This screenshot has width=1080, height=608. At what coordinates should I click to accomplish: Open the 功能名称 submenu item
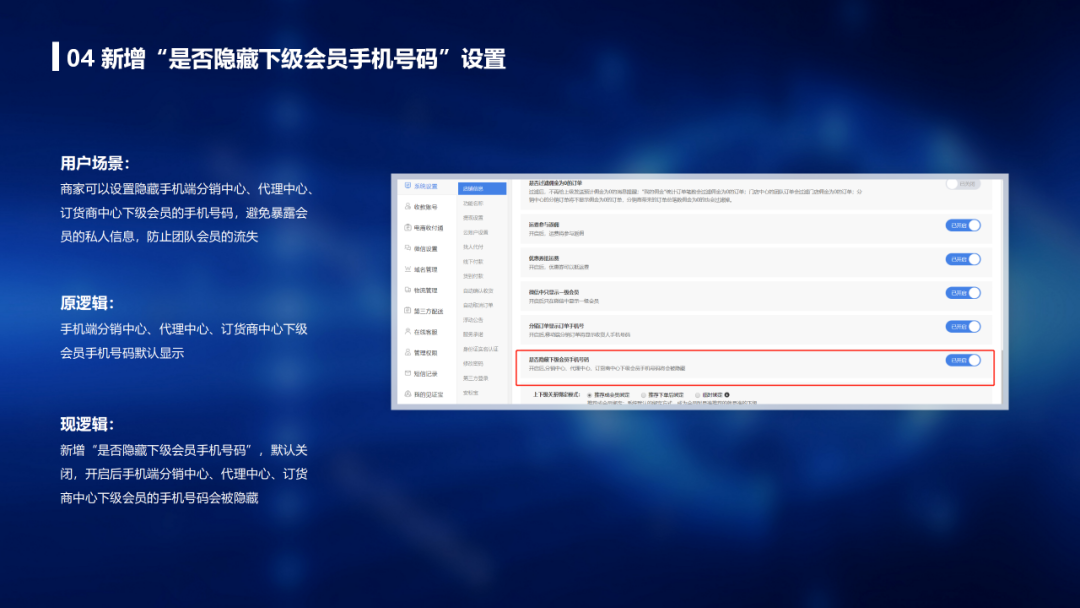[x=473, y=203]
